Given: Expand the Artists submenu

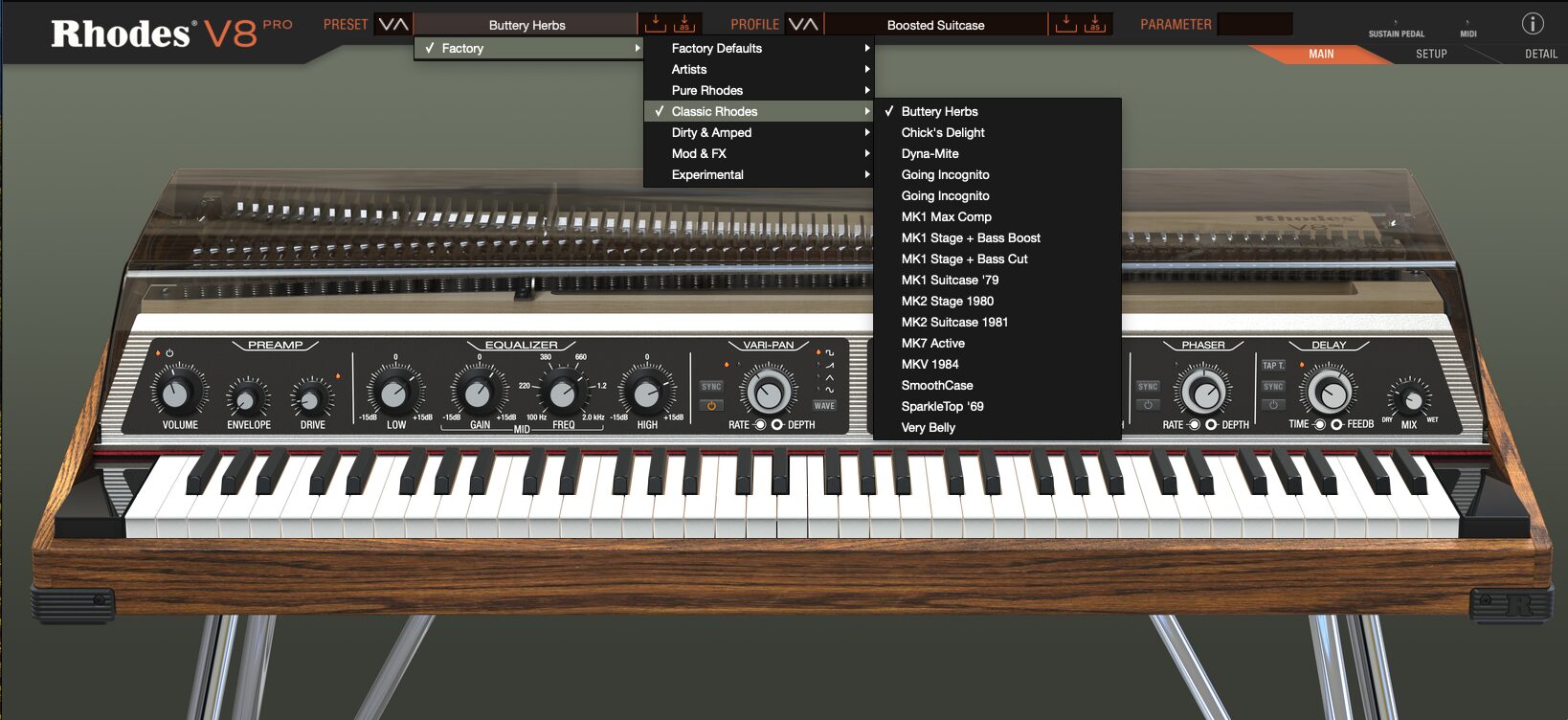Looking at the screenshot, I should point(759,69).
